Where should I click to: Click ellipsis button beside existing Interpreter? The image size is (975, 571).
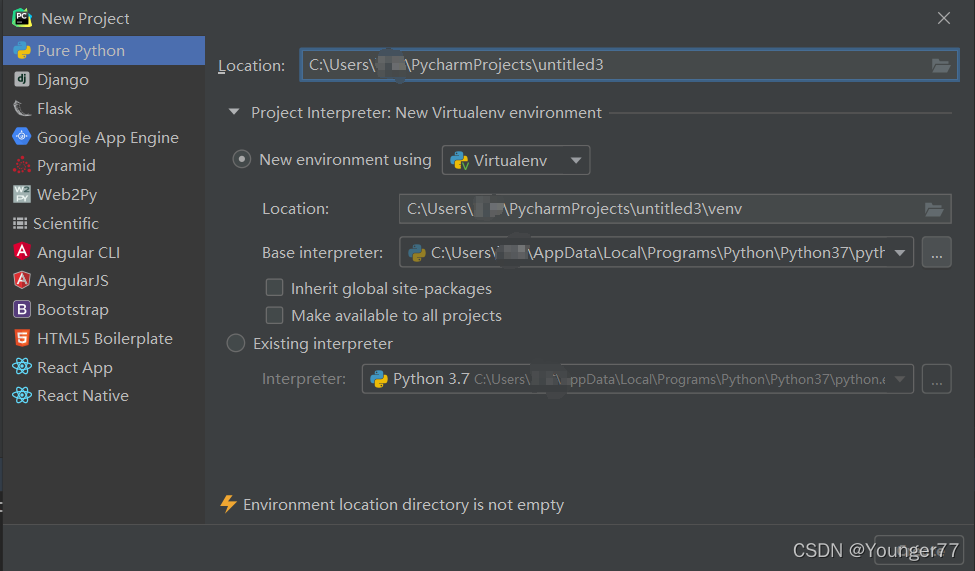pyautogui.click(x=936, y=379)
